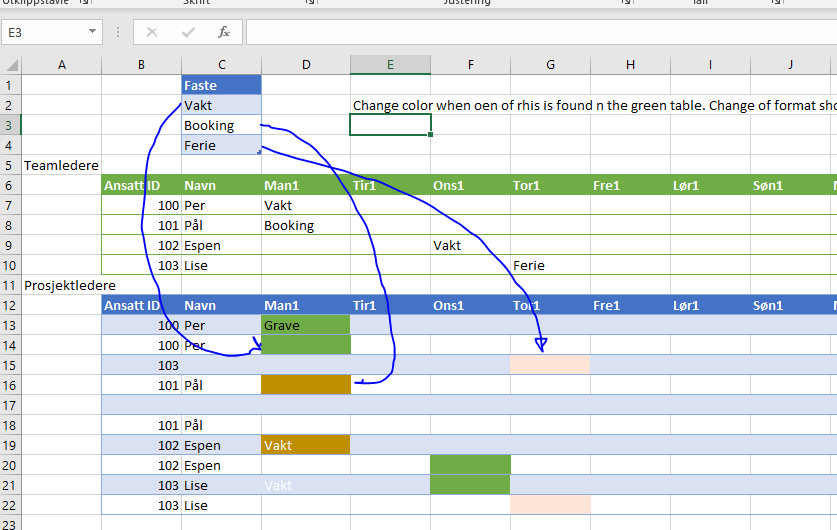Viewport: 837px width, 530px height.
Task: Select column H header
Action: click(630, 65)
